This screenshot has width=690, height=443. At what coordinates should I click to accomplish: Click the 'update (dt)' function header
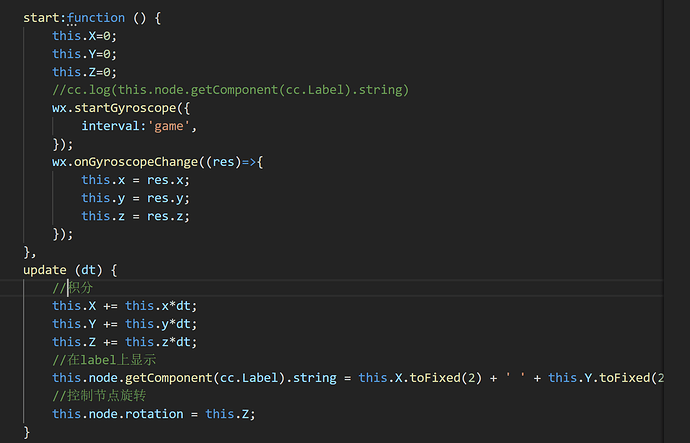point(70,270)
